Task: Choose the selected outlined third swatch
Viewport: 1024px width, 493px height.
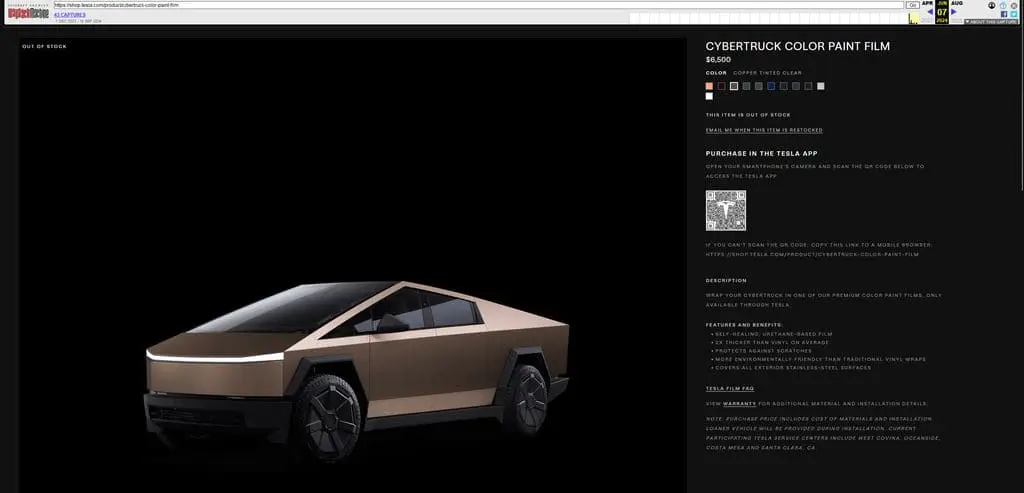Action: click(x=734, y=86)
